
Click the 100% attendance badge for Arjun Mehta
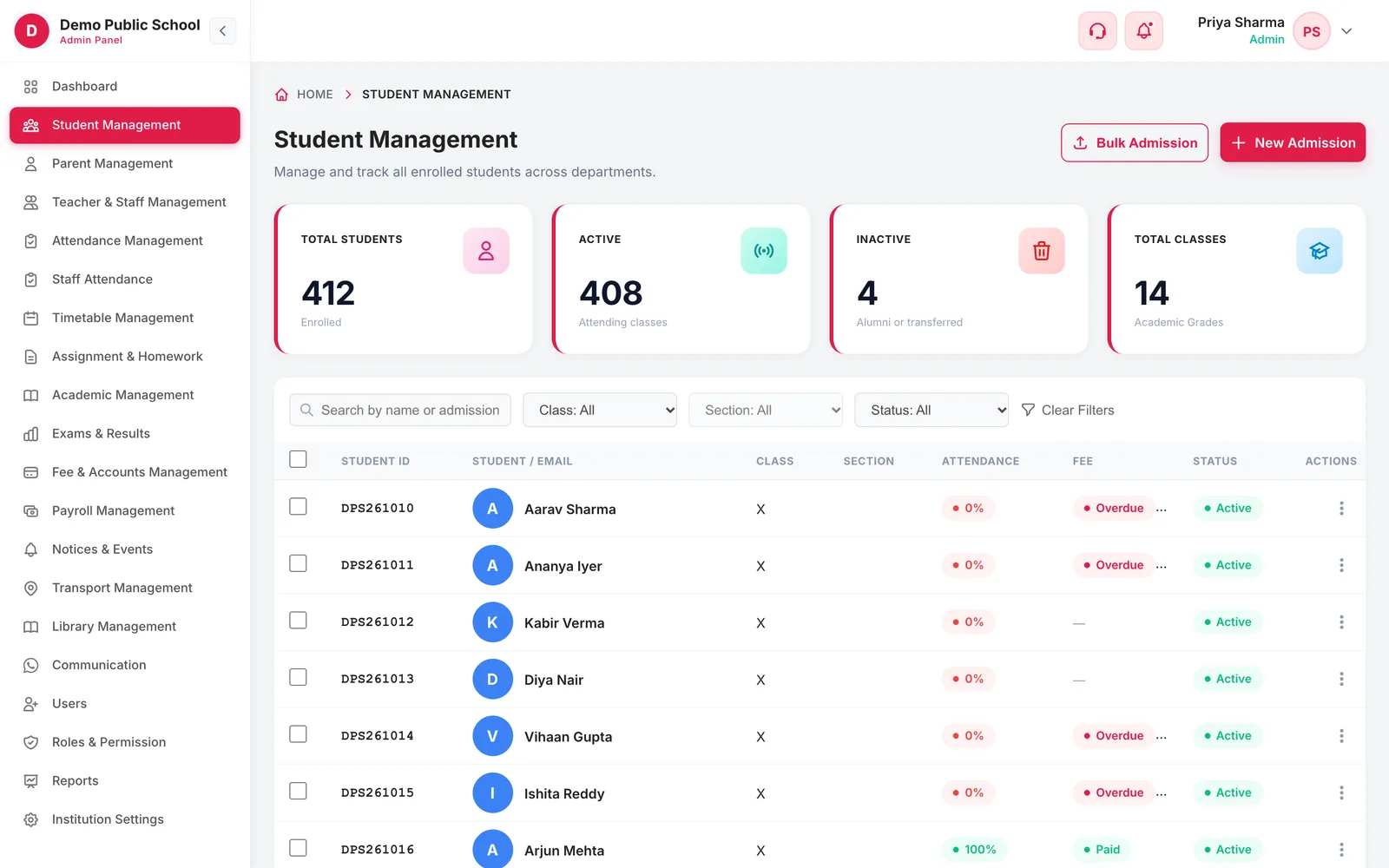tap(974, 850)
